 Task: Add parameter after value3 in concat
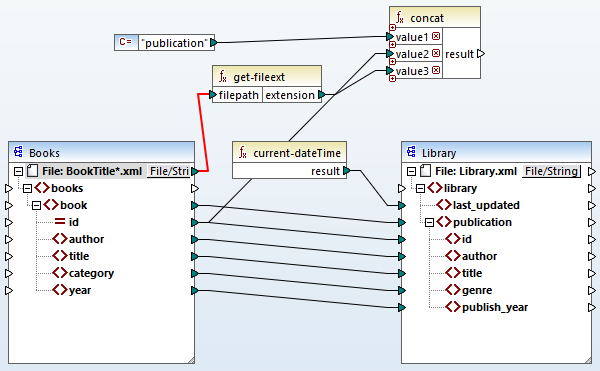392,78
